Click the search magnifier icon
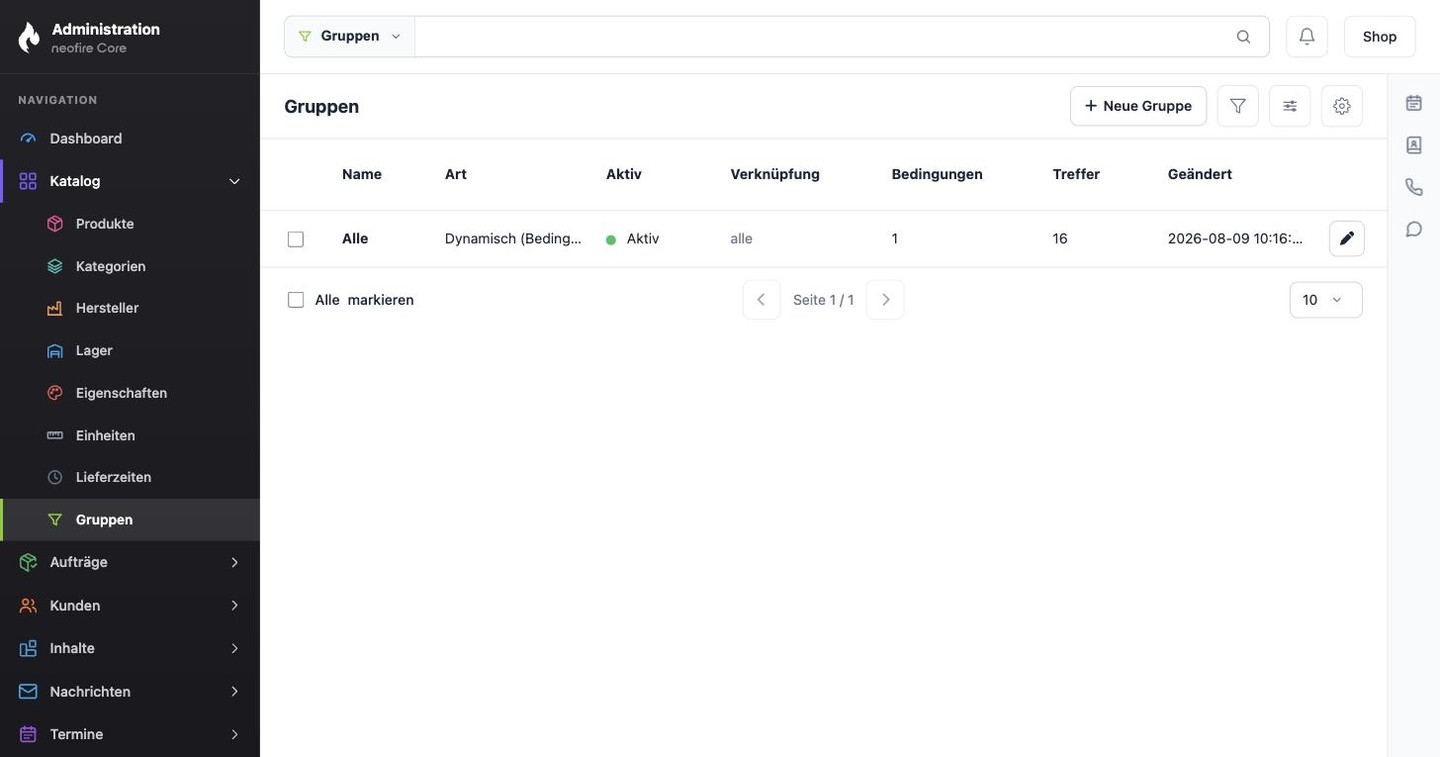Screen dimensions: 1440x757 coord(1243,37)
